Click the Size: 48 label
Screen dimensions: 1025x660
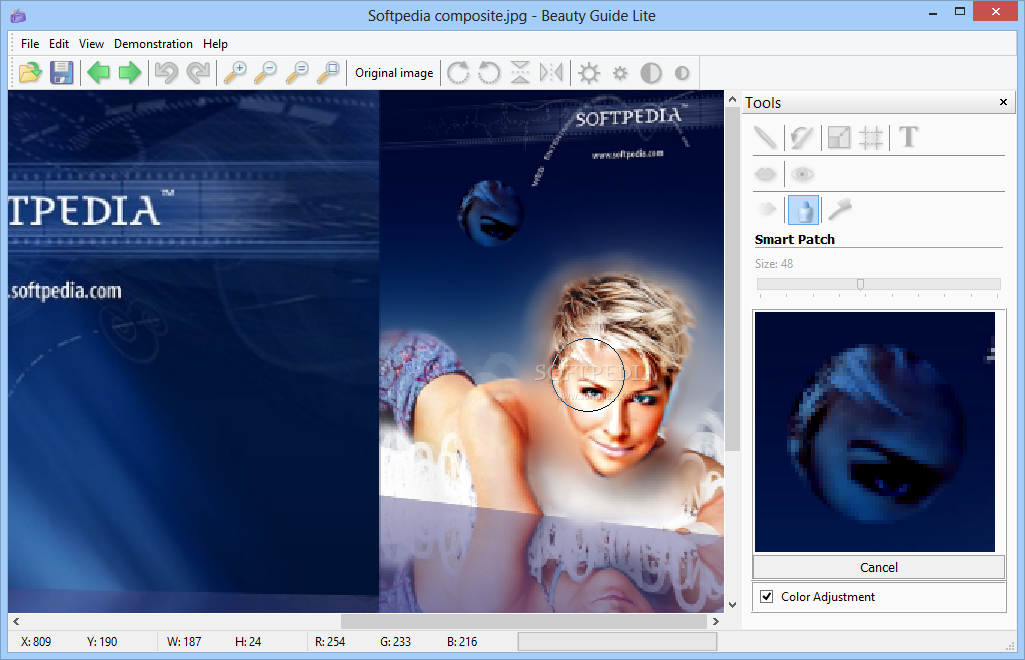pos(774,264)
